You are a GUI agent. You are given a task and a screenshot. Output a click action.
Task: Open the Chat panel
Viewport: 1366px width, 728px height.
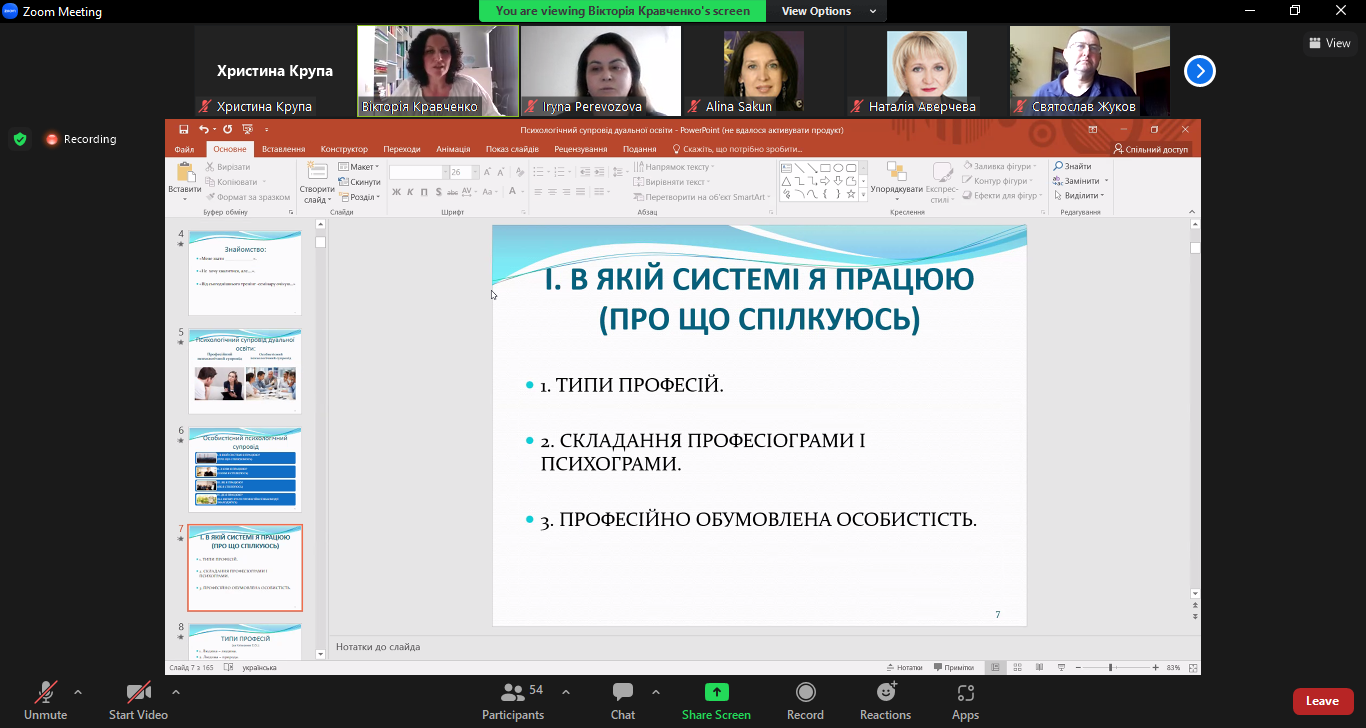[x=623, y=699]
